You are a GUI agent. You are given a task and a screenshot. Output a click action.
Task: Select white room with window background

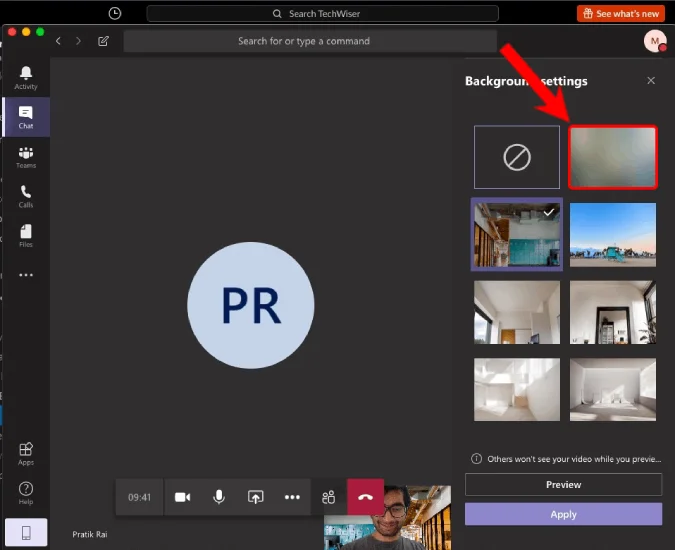(517, 312)
